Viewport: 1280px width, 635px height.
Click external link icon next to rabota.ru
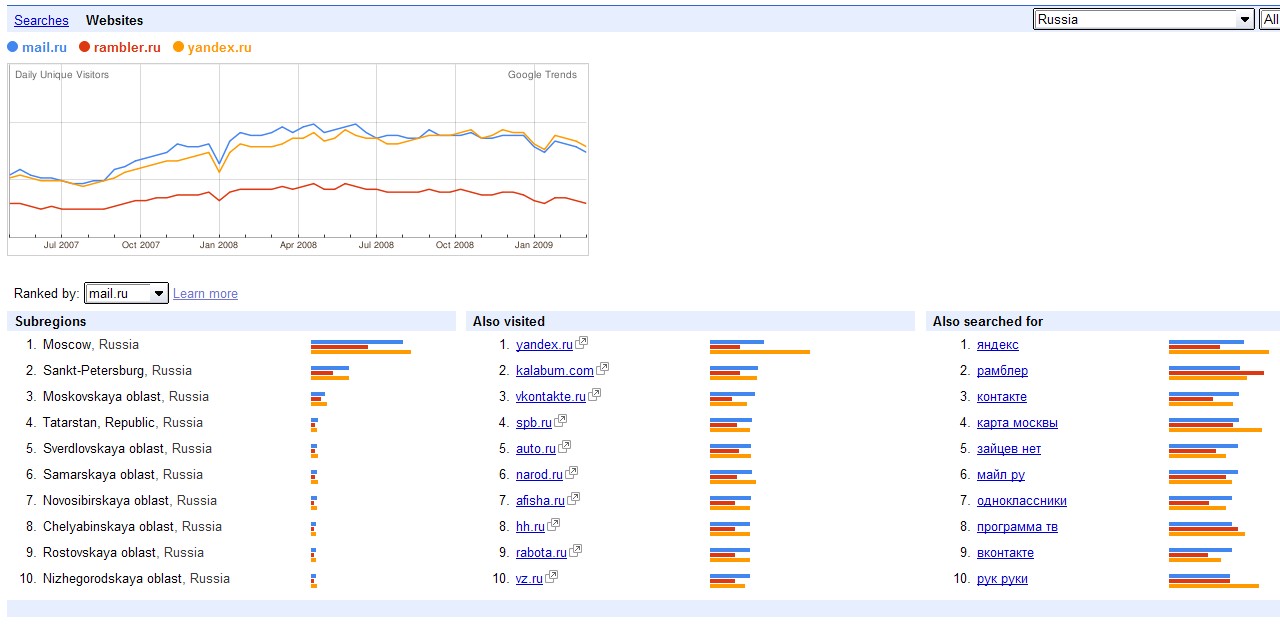coord(576,551)
